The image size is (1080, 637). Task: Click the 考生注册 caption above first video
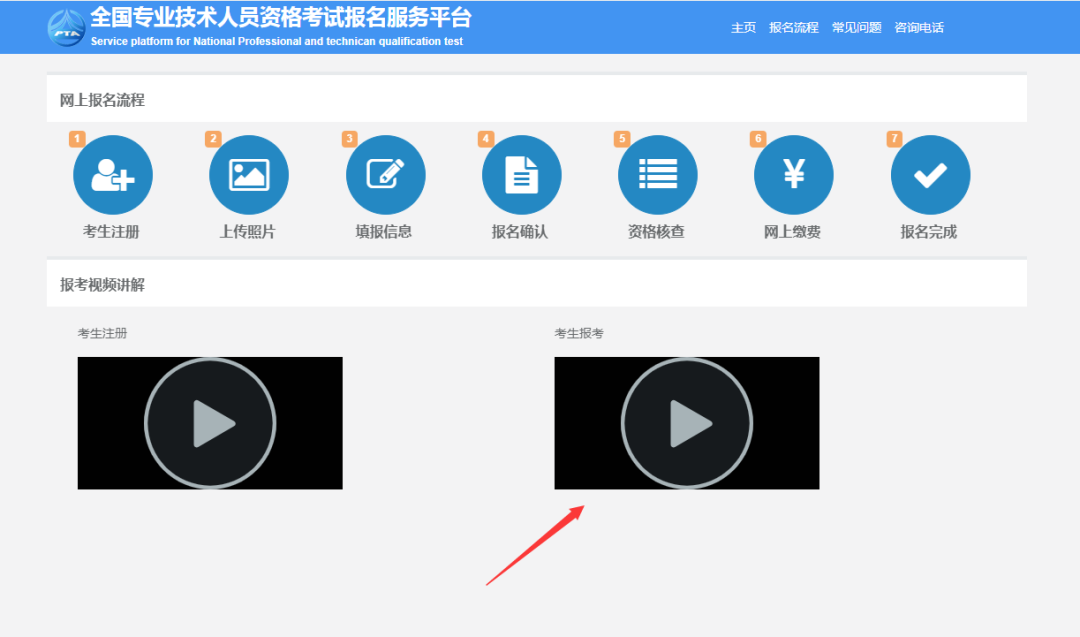click(103, 333)
